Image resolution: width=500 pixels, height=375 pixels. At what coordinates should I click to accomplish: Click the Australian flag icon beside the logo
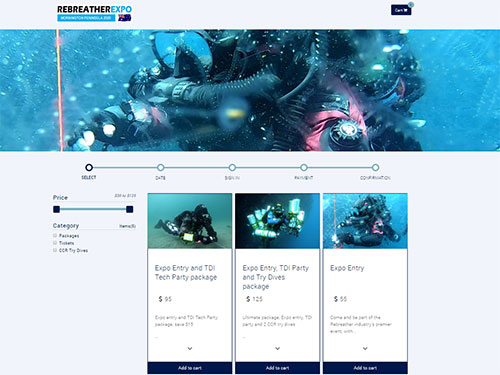[x=125, y=18]
